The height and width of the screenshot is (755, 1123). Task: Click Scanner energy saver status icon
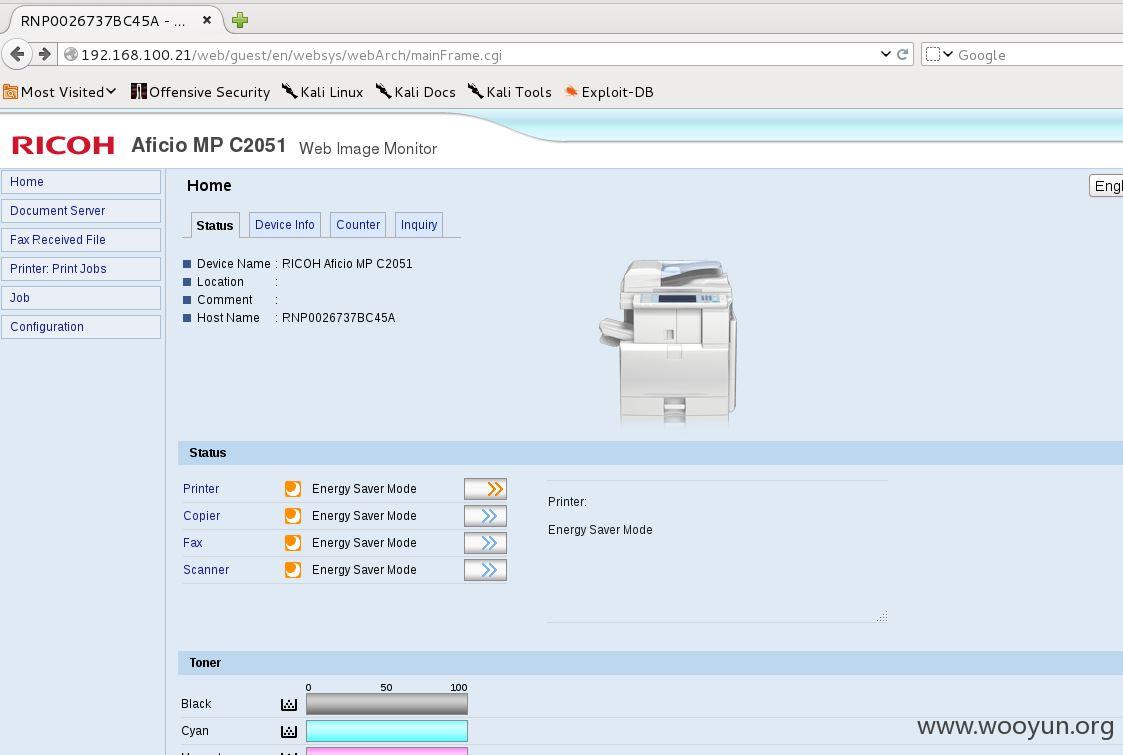293,569
